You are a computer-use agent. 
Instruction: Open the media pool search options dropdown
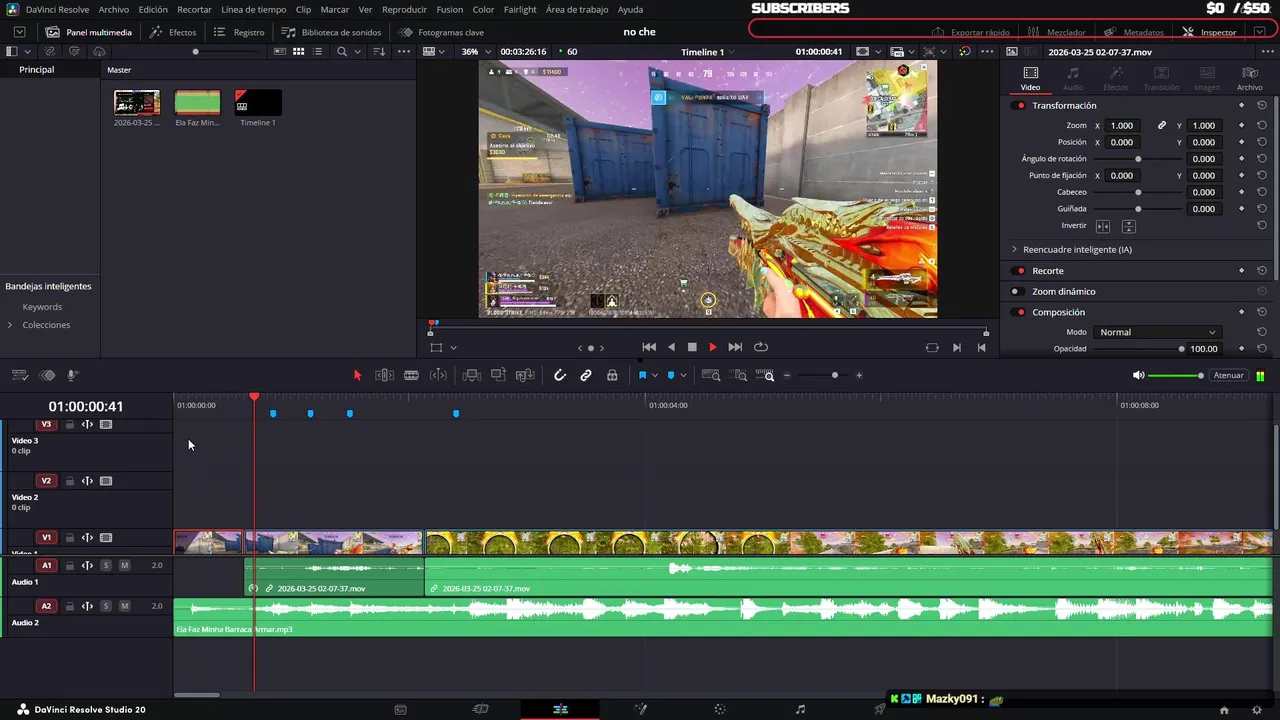click(x=358, y=51)
